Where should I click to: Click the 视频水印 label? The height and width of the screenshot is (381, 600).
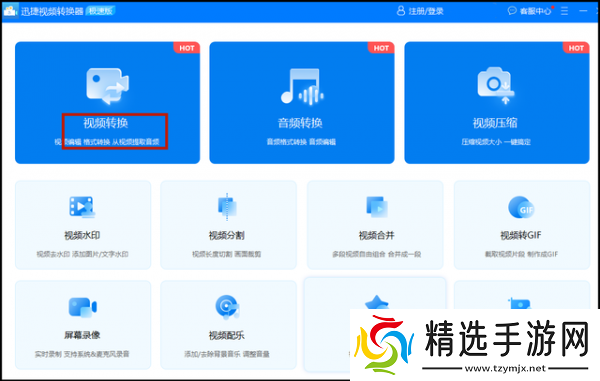click(82, 235)
